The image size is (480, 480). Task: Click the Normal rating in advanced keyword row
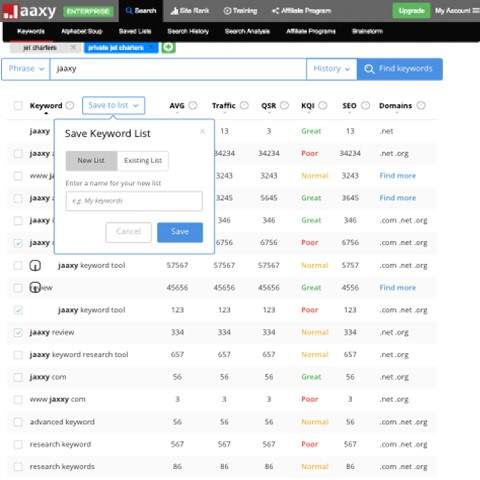click(315, 422)
